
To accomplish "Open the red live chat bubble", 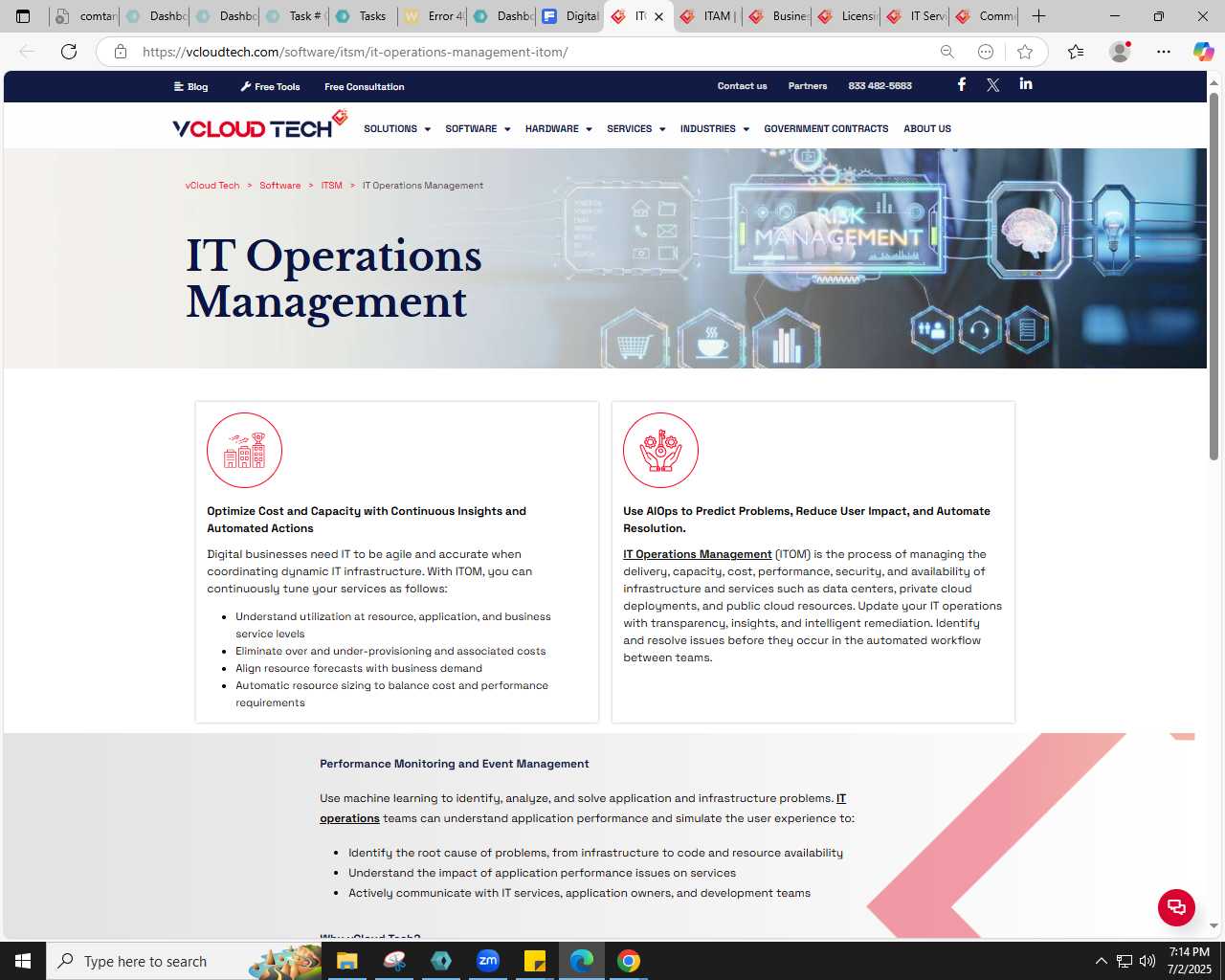I will click(1176, 907).
